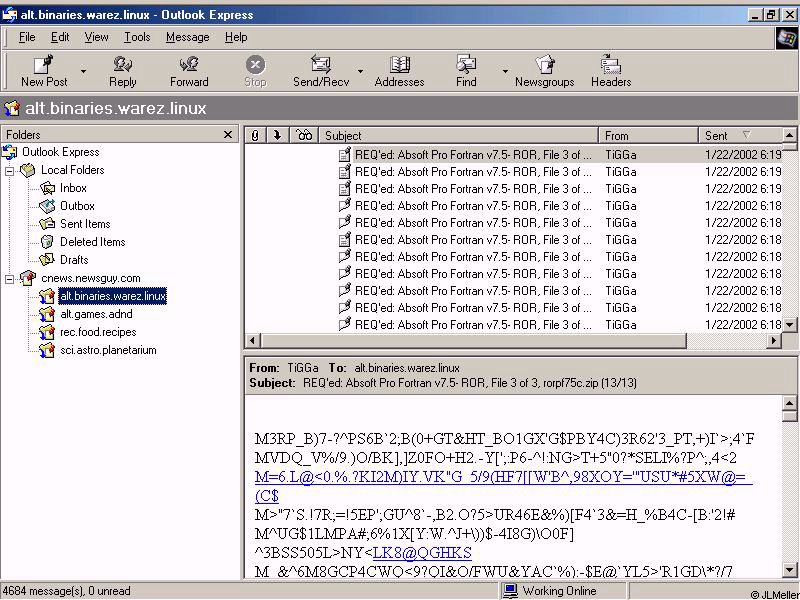Select the rec.food.recipes newsgroup
Screen dimensions: 800x600
(98, 332)
